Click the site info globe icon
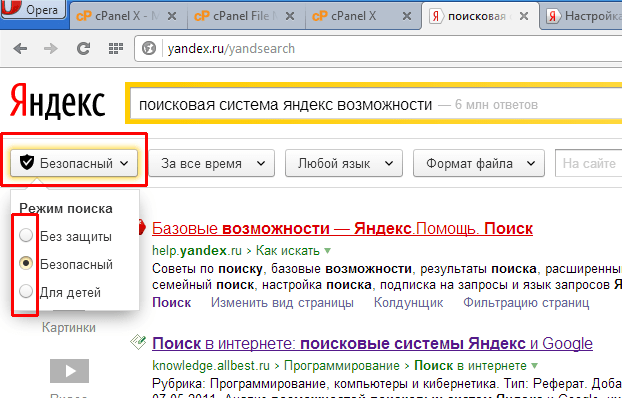Image resolution: width=622 pixels, height=398 pixels. tap(149, 48)
